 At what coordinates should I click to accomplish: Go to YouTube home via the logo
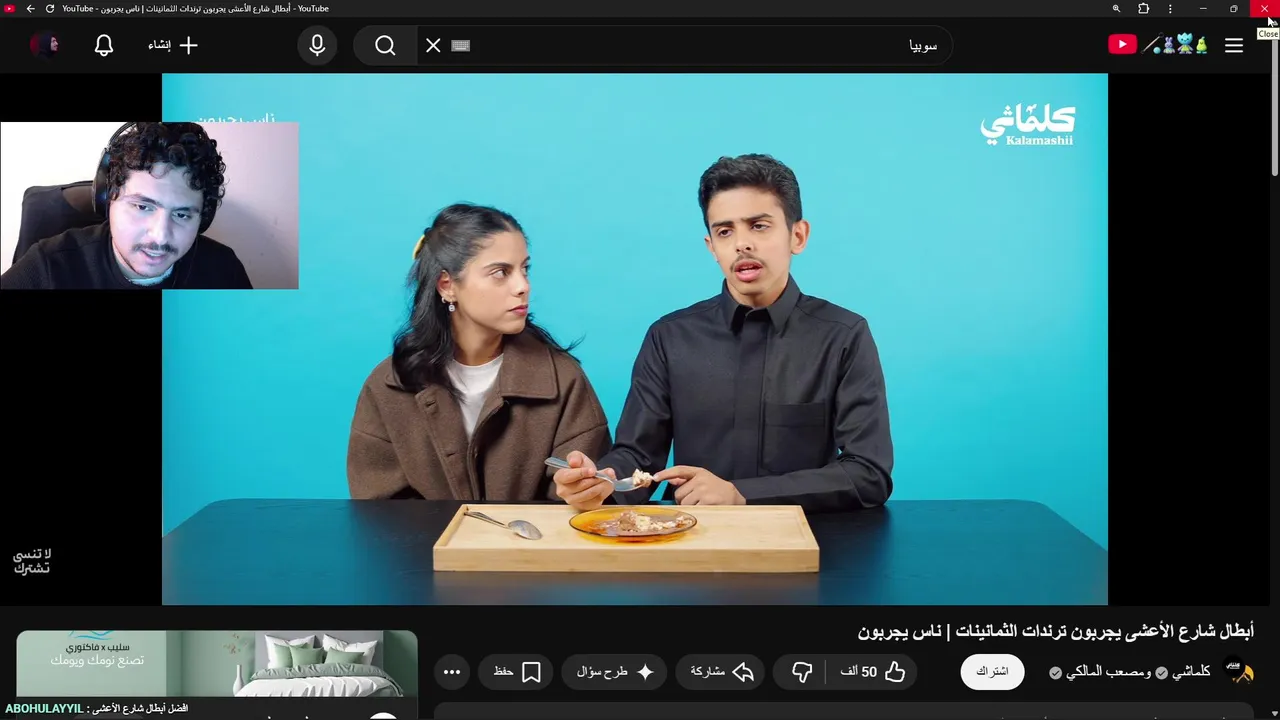(1159, 44)
